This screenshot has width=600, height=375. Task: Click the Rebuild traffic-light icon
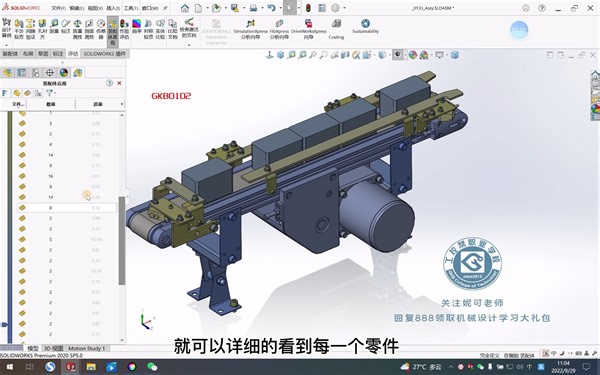[308, 8]
